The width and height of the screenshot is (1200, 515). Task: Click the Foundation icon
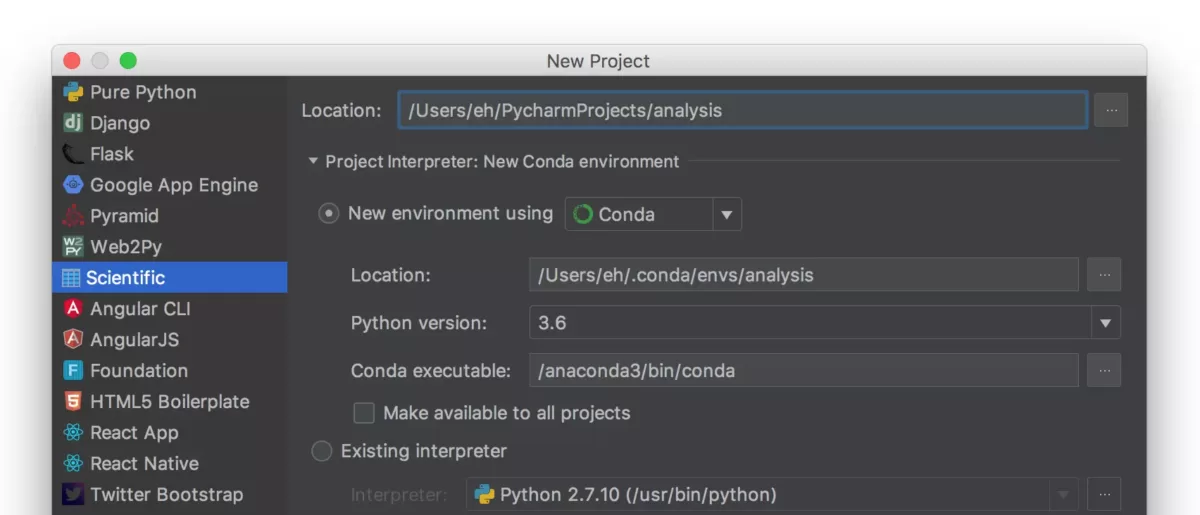[73, 371]
